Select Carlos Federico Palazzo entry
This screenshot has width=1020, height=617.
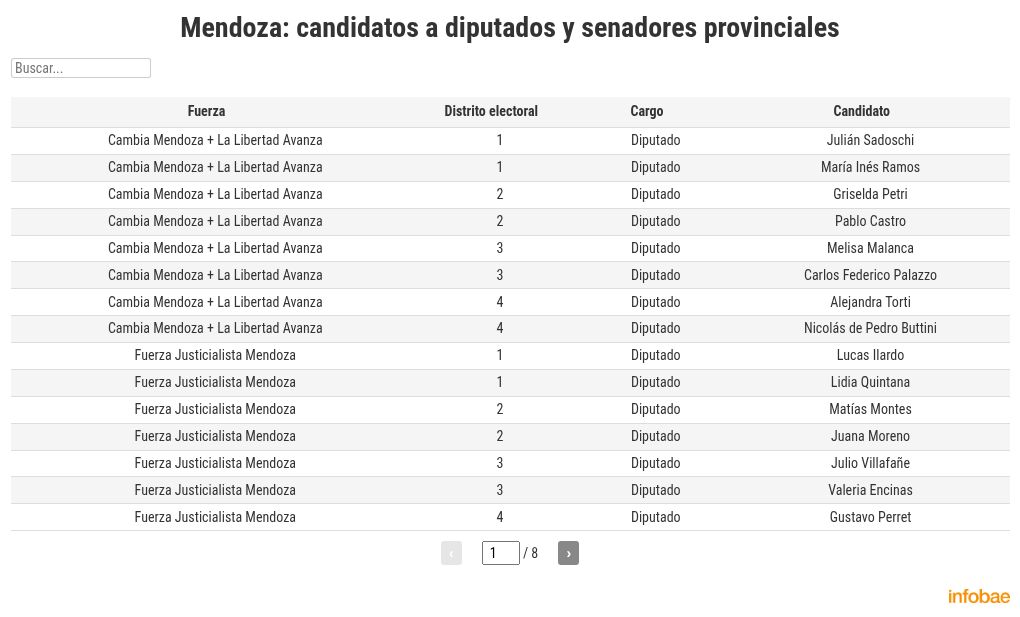(870, 275)
